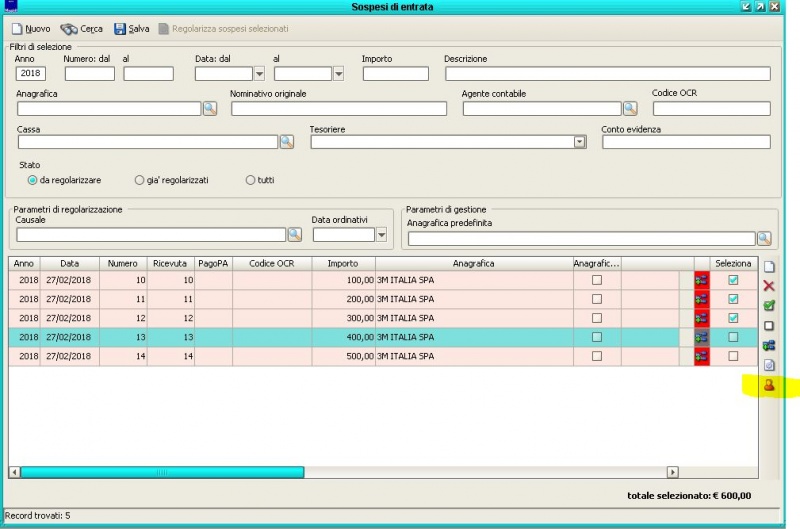The width and height of the screenshot is (800, 529).
Task: Select the "gia' regolarizzati" radio button
Action: click(140, 180)
